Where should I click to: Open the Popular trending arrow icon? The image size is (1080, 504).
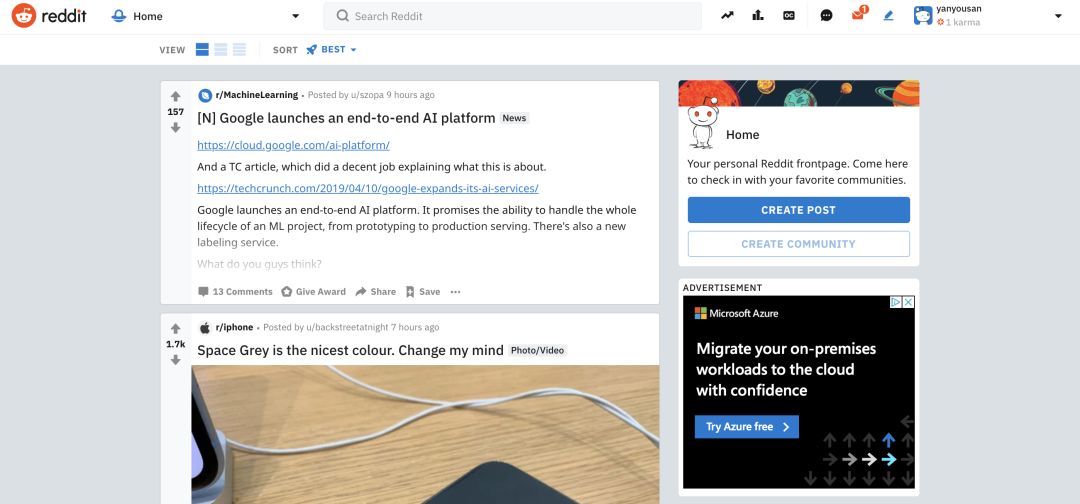click(x=727, y=16)
